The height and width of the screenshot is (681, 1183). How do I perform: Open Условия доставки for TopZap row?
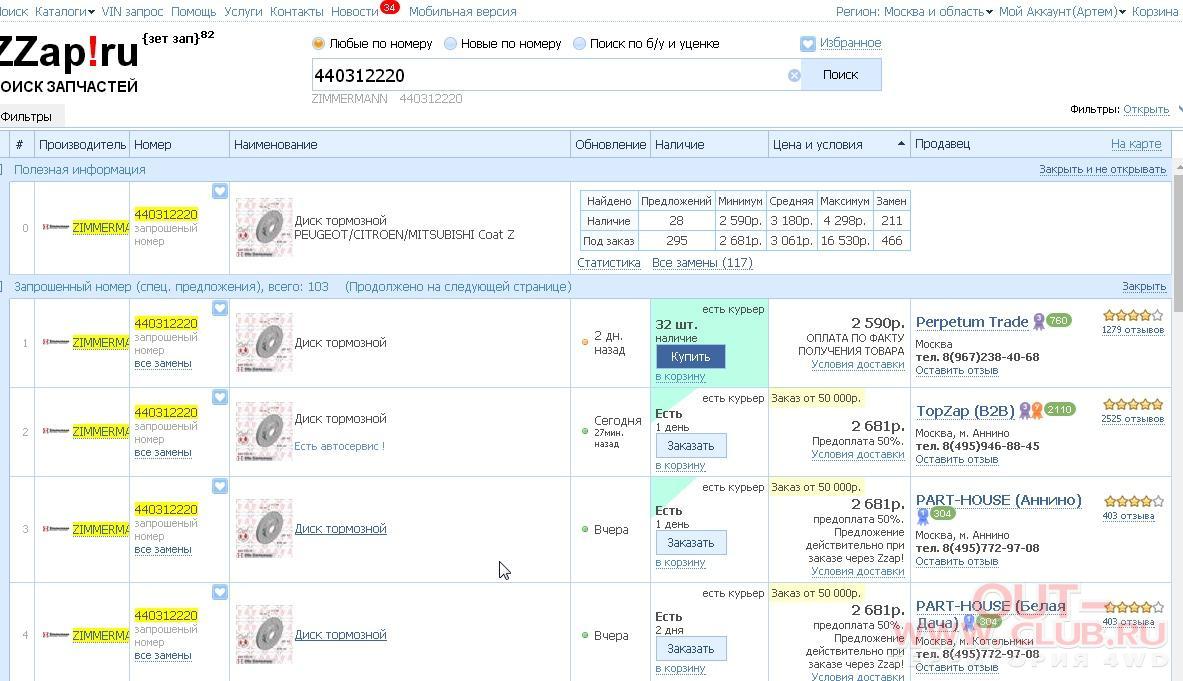[x=858, y=454]
